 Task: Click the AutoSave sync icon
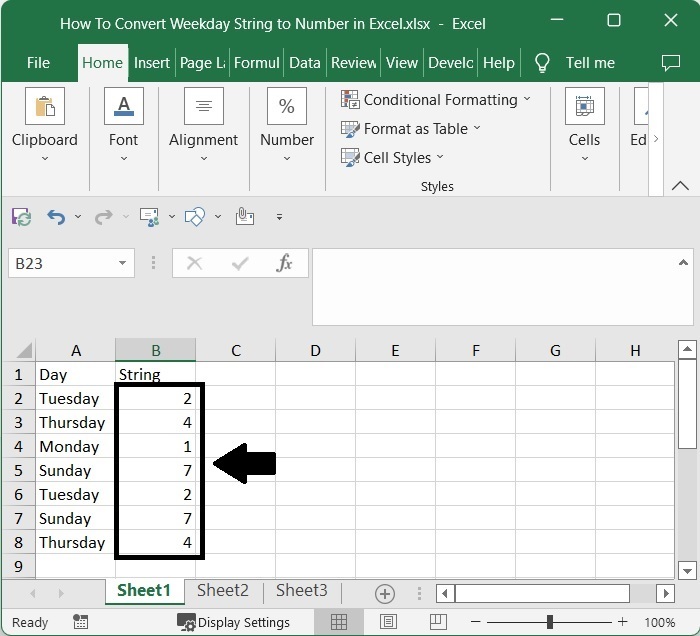21,216
